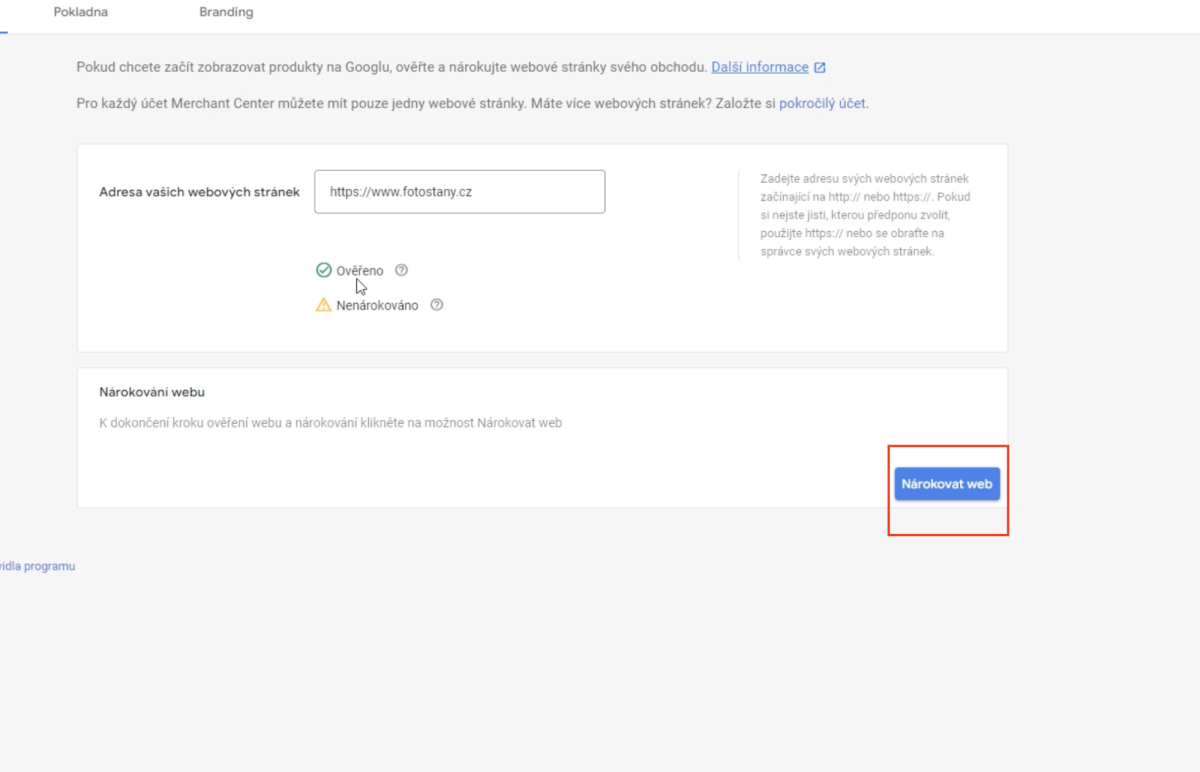
Task: Open the Další informace link
Action: (760, 67)
